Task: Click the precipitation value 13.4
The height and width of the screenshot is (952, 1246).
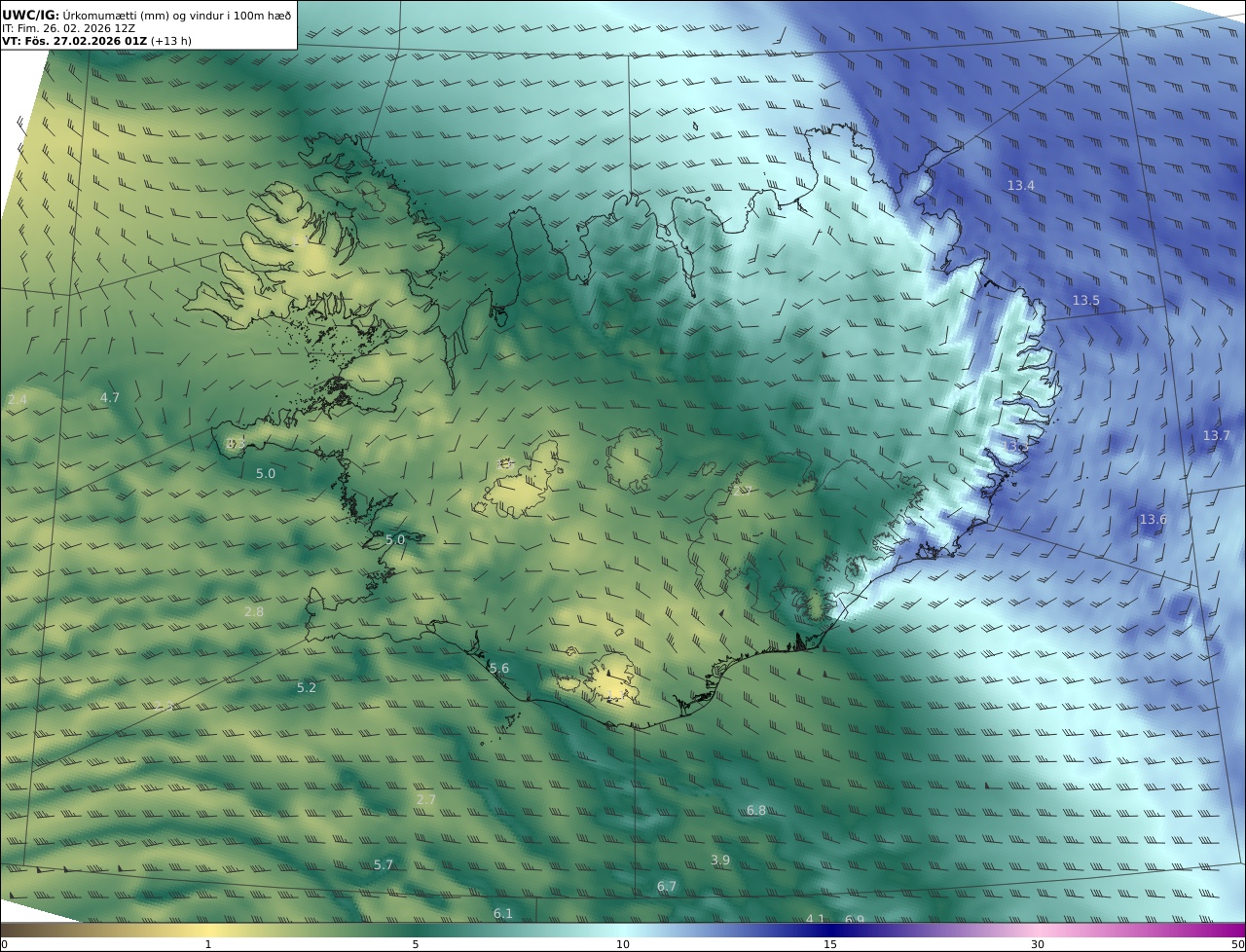Action: (1021, 185)
